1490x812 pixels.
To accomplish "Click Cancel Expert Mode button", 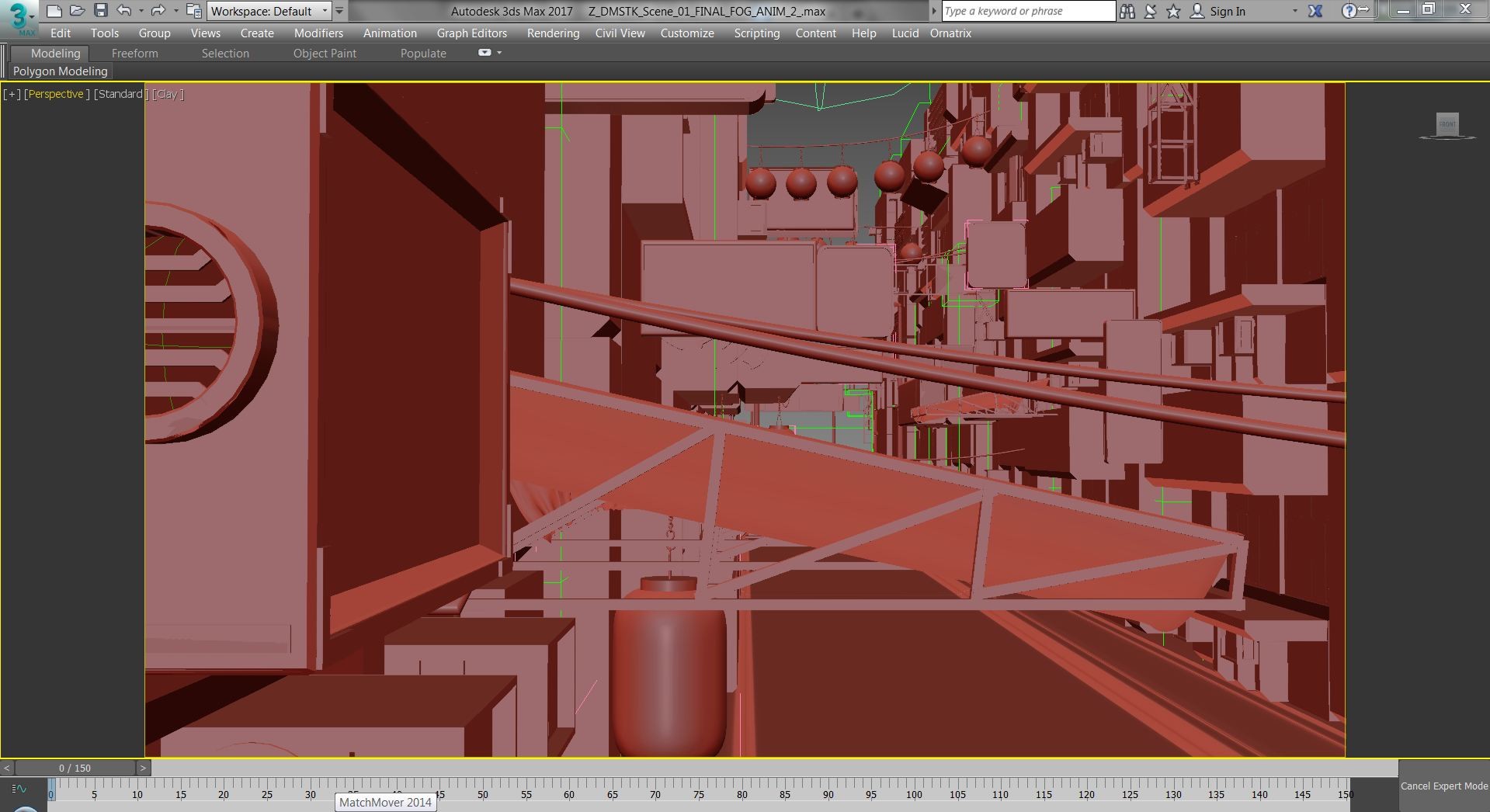I will click(x=1443, y=786).
